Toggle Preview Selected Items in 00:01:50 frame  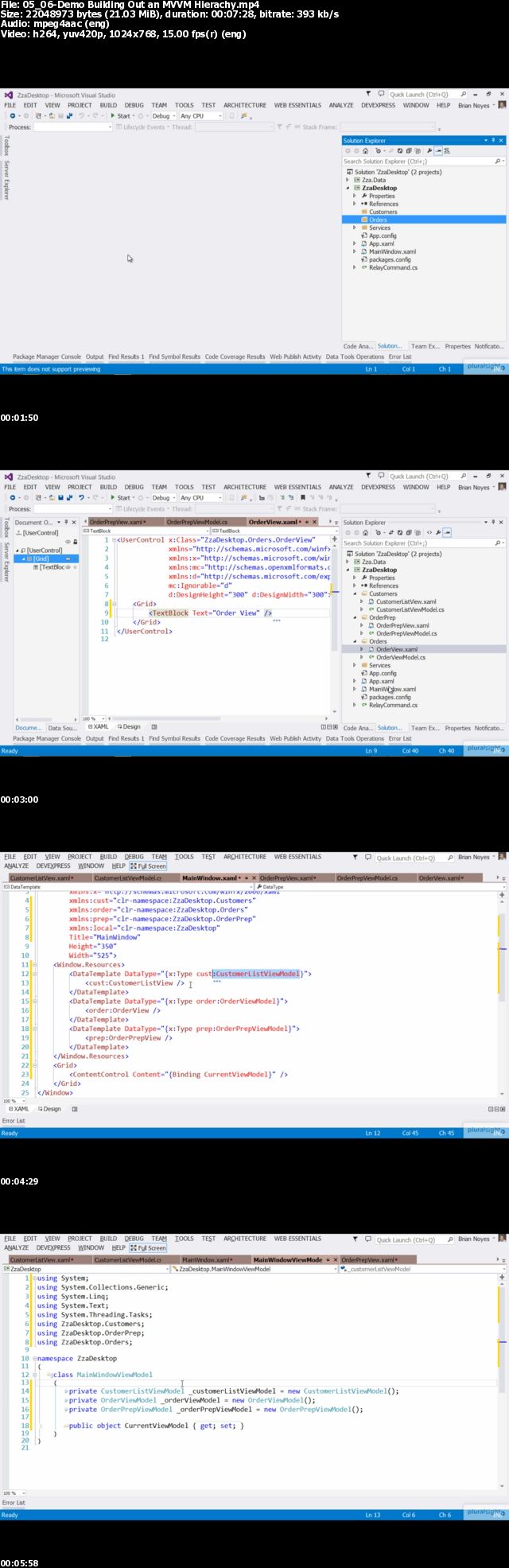pyautogui.click(x=438, y=151)
